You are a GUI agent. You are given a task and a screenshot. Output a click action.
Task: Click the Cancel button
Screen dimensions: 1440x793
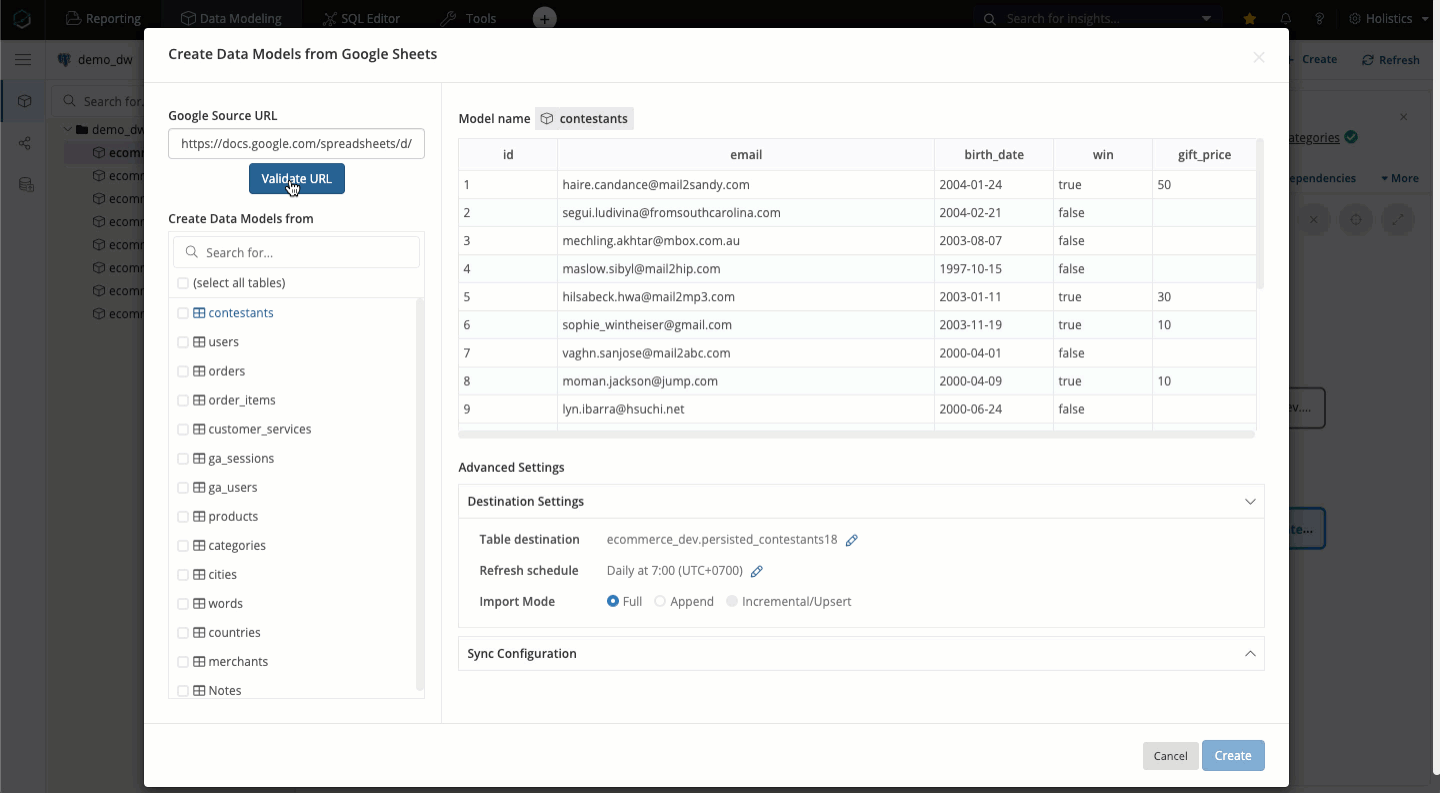(x=1170, y=756)
